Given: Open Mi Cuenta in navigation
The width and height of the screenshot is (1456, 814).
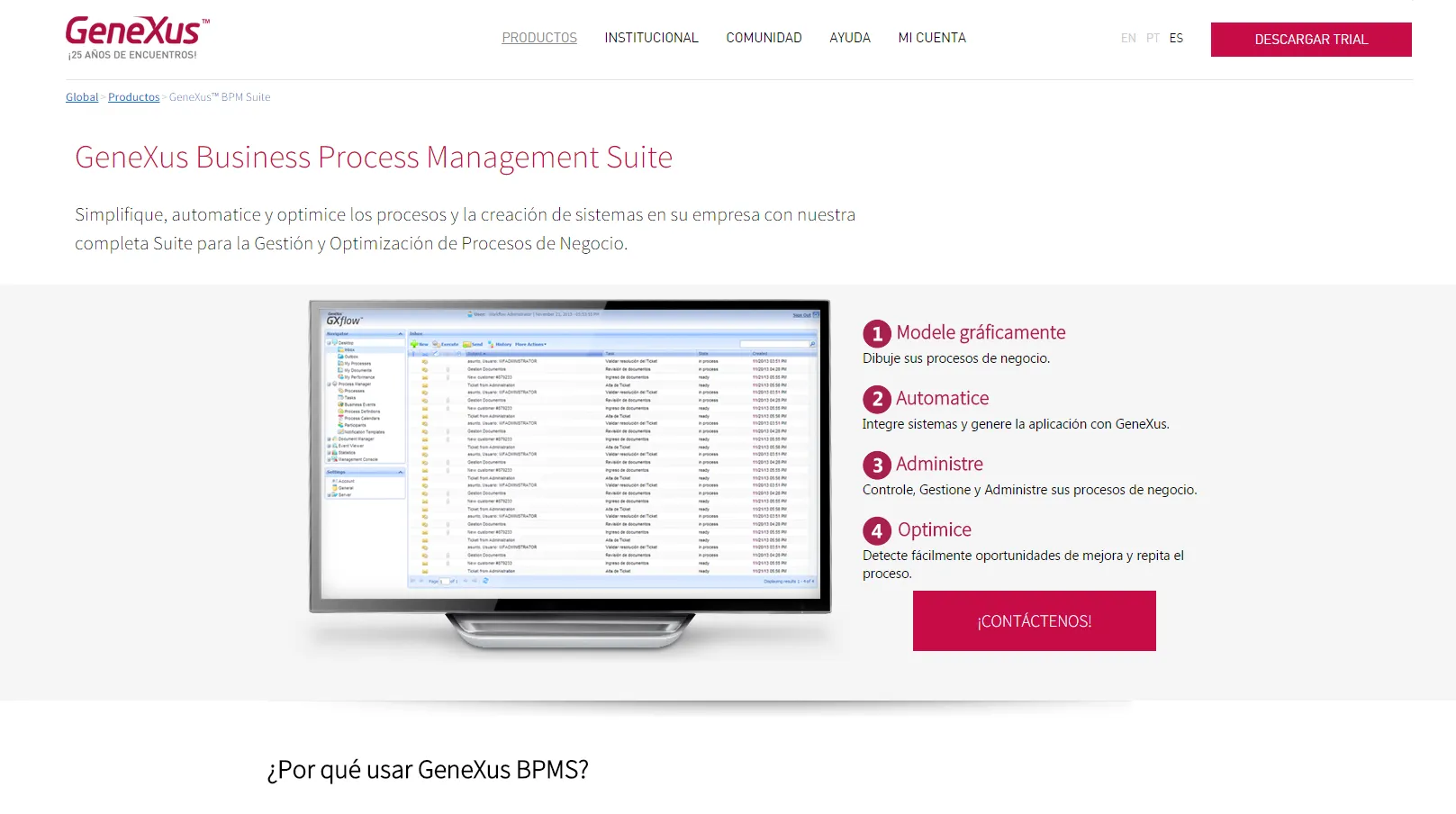Looking at the screenshot, I should point(932,38).
